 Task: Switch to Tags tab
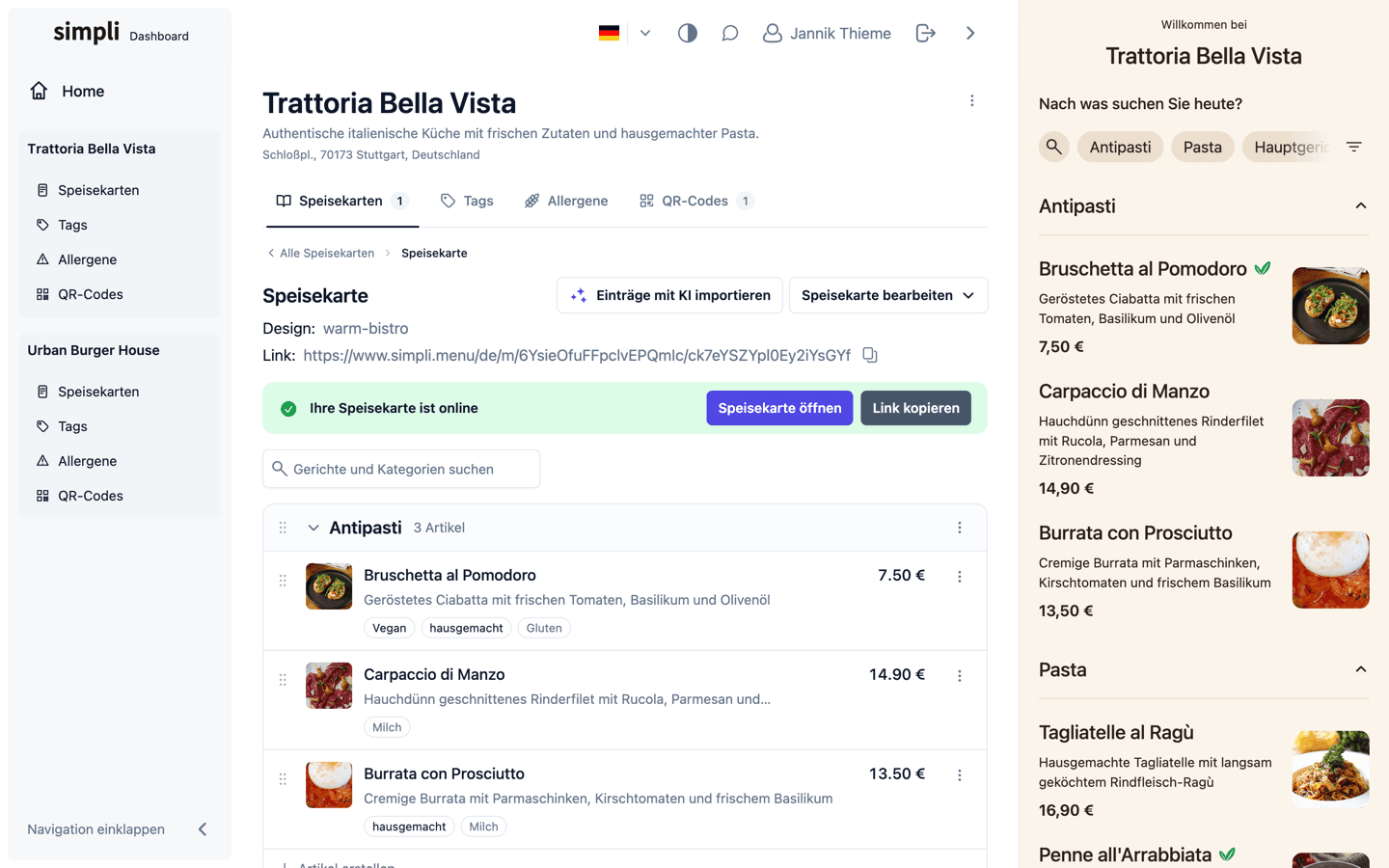coord(467,201)
